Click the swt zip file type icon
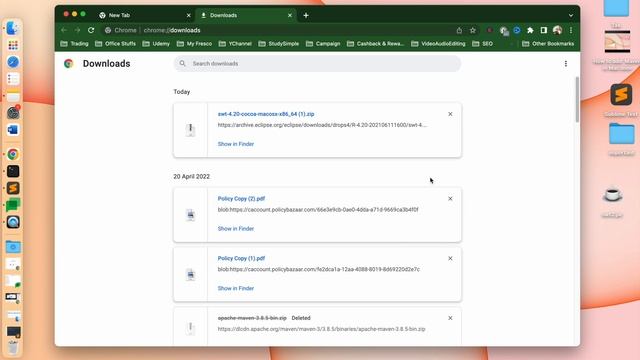640x360 pixels. click(190, 130)
